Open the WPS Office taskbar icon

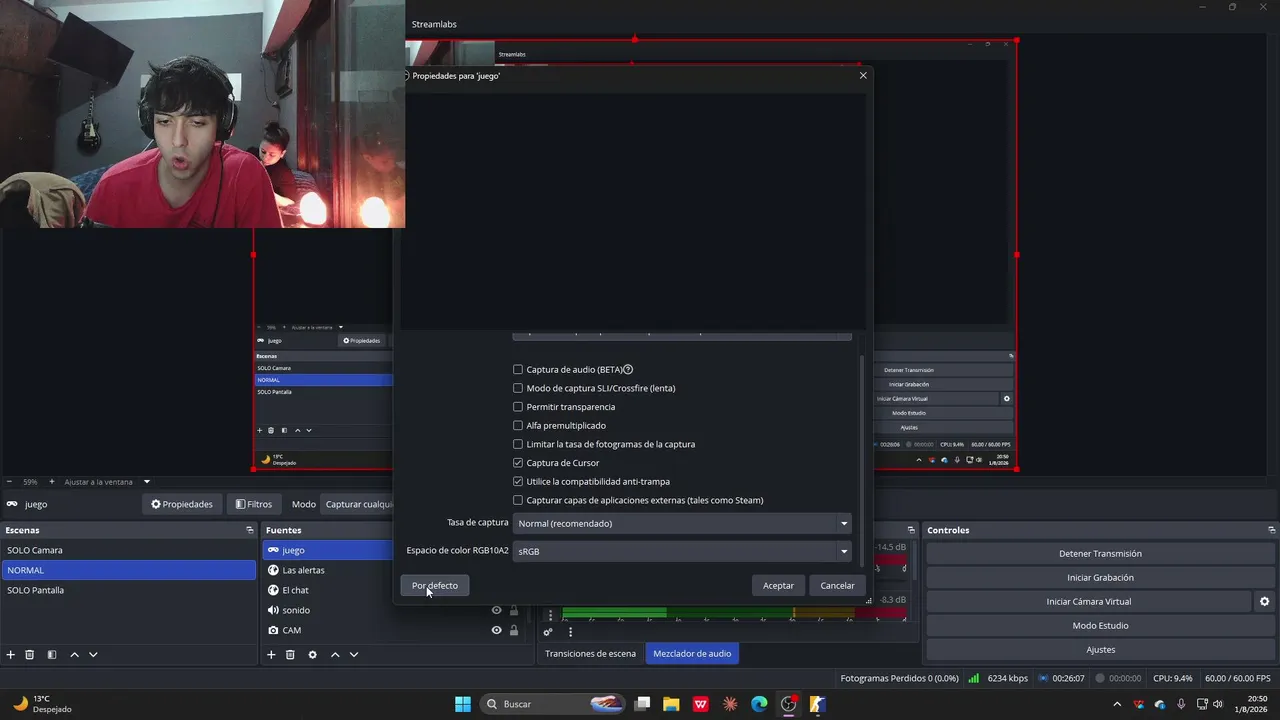click(701, 704)
